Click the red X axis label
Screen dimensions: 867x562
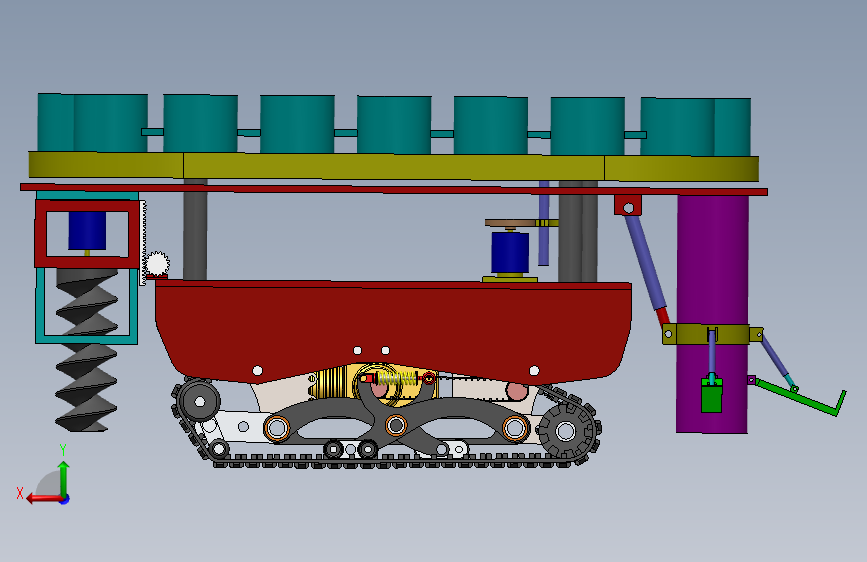point(20,493)
